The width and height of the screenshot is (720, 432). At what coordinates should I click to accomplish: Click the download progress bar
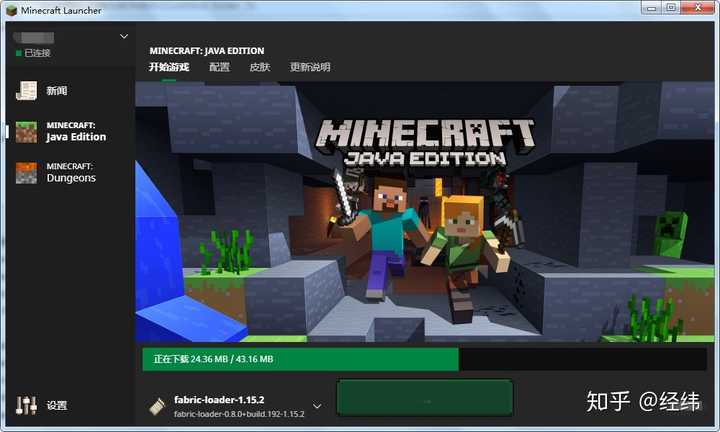pos(424,359)
